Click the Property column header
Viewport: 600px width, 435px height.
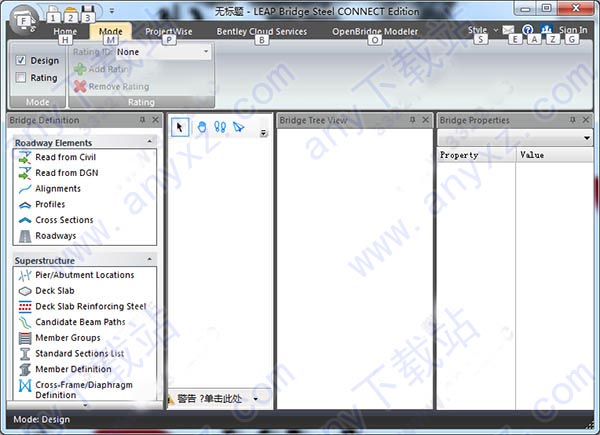476,155
